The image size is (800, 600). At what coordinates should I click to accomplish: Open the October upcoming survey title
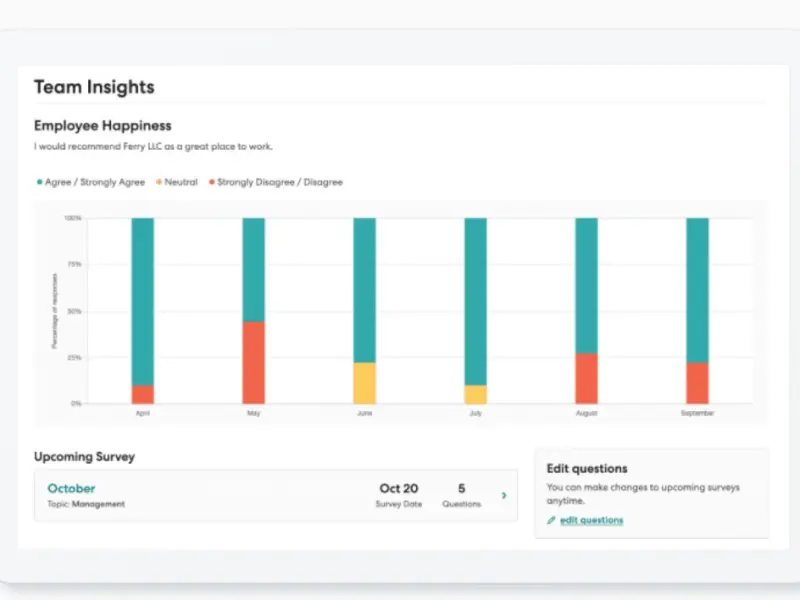(x=72, y=489)
